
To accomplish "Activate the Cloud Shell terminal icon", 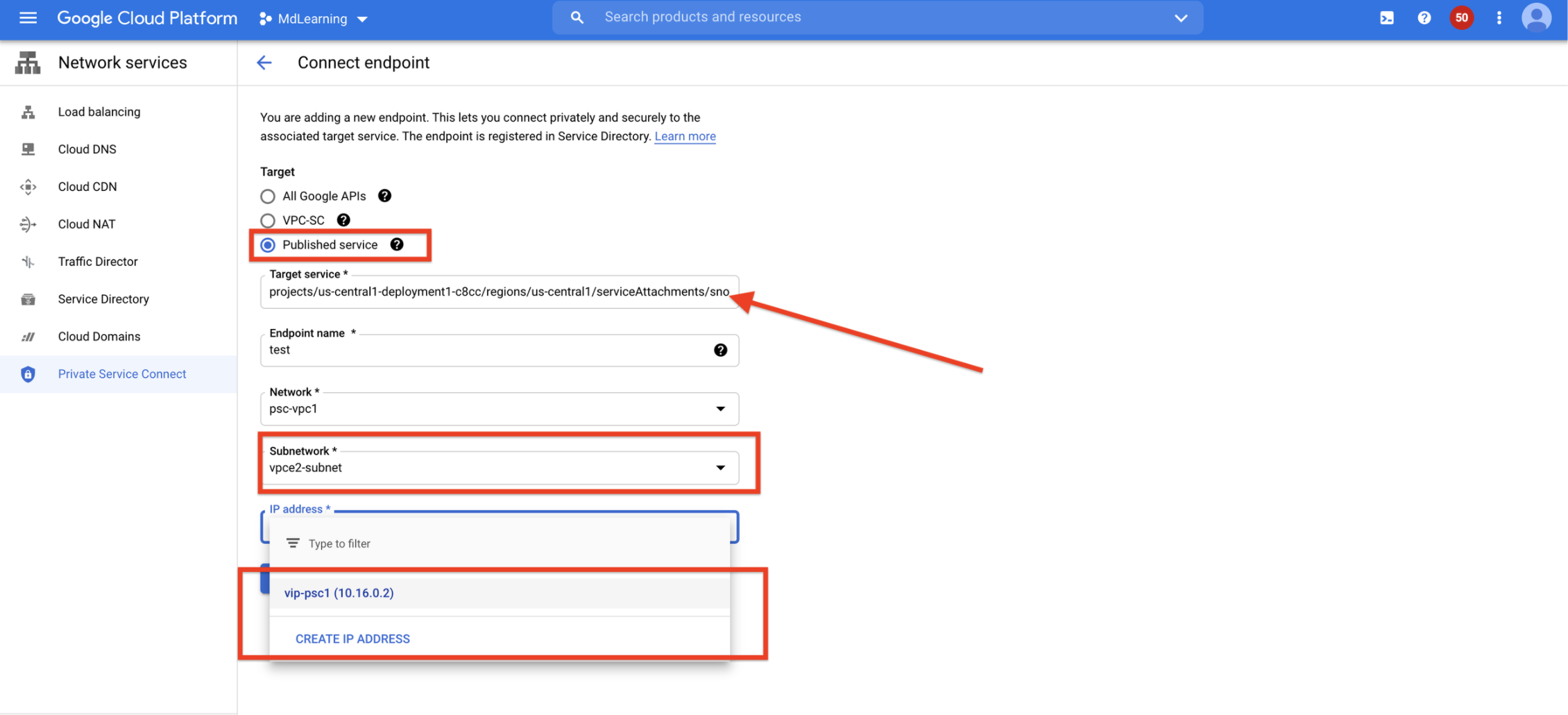I will click(1386, 18).
